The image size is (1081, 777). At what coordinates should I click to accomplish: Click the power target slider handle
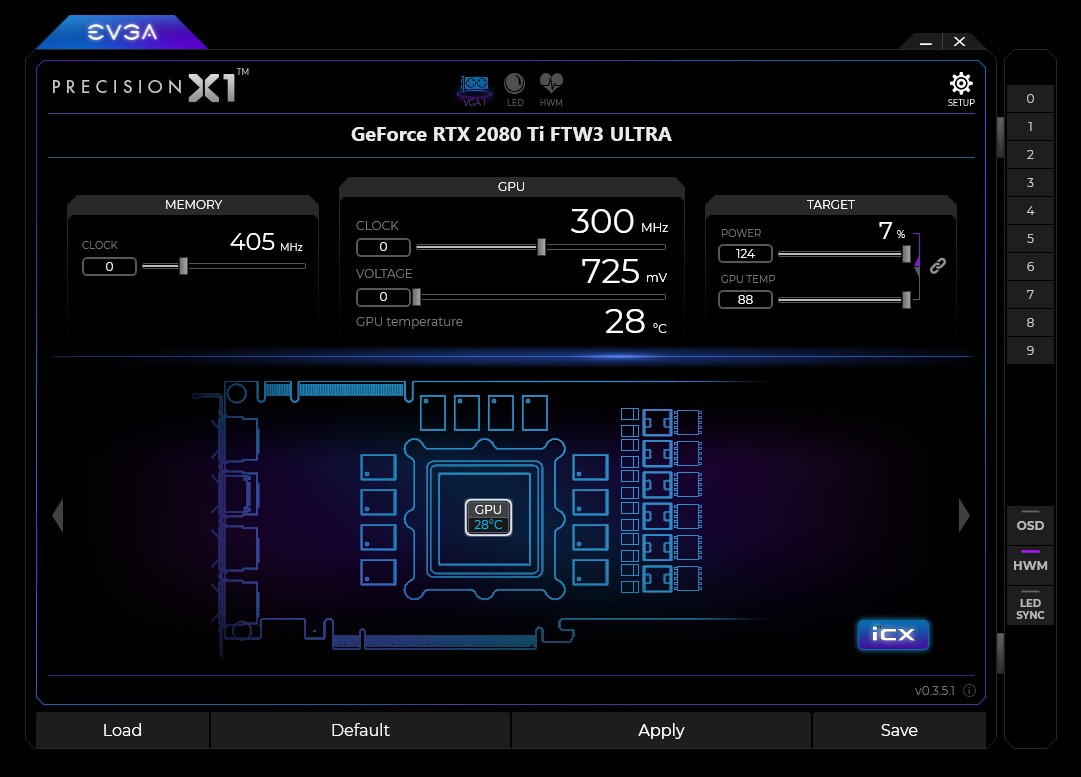[x=906, y=254]
